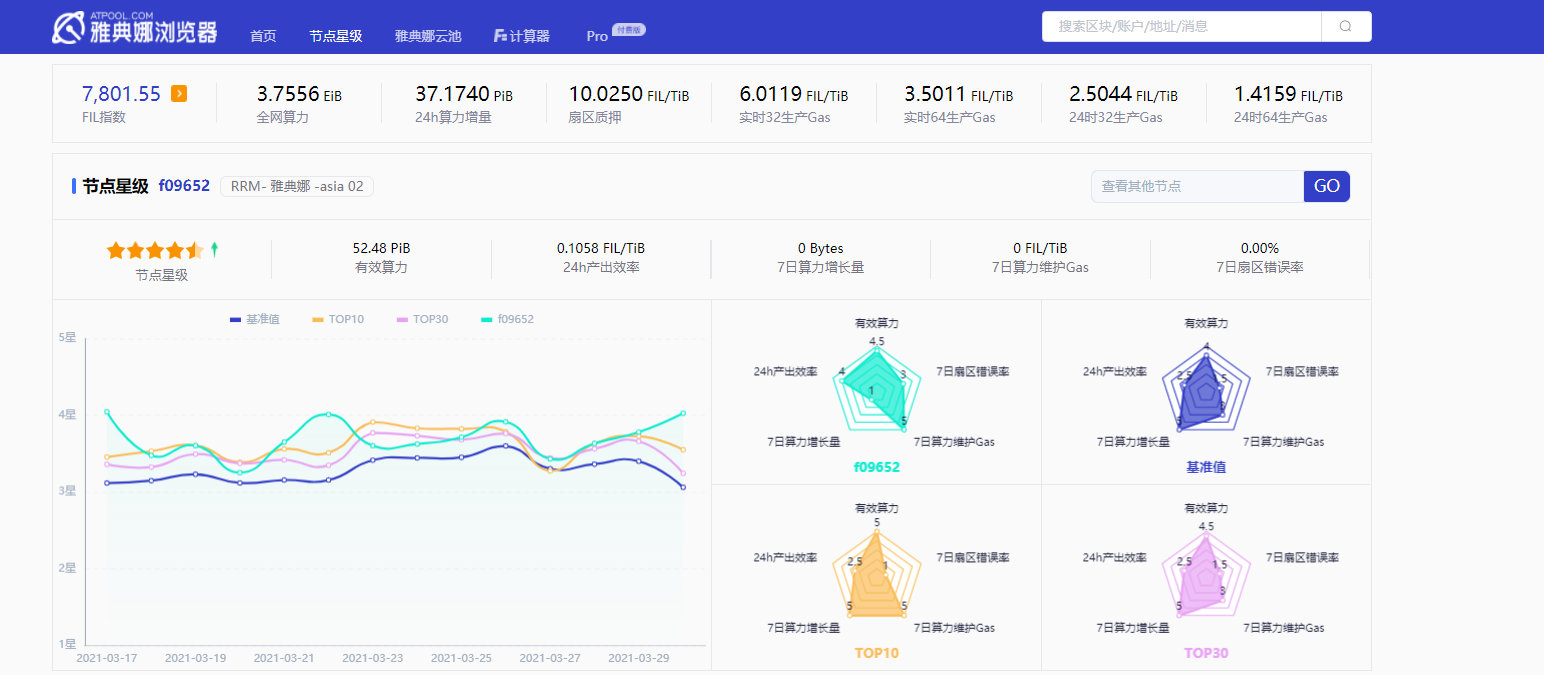This screenshot has width=1544, height=675.
Task: Click the f09652 radar chart
Action: tap(876, 390)
